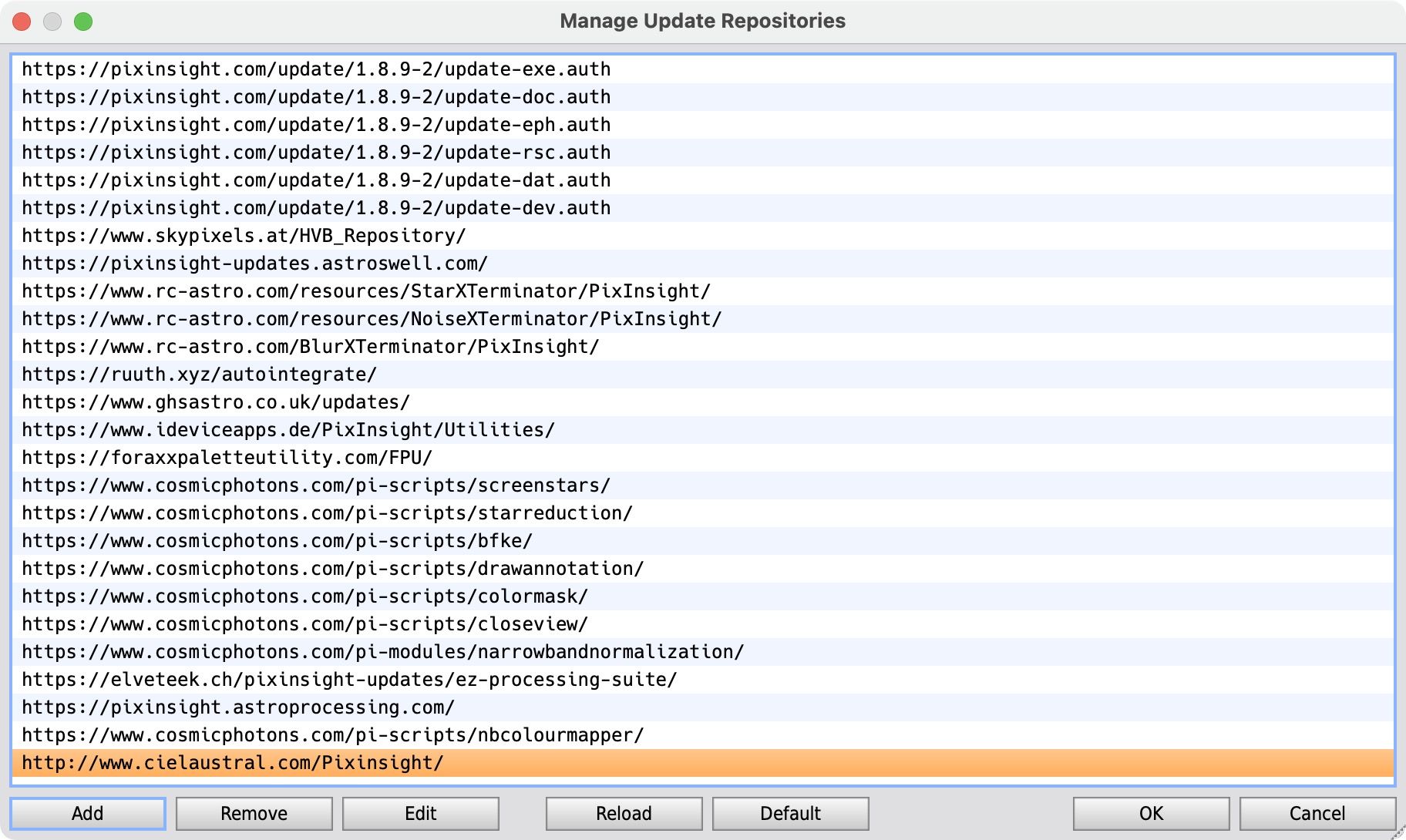Image resolution: width=1406 pixels, height=840 pixels.
Task: Select the NoiseXTerminator repository row
Action: 703,319
